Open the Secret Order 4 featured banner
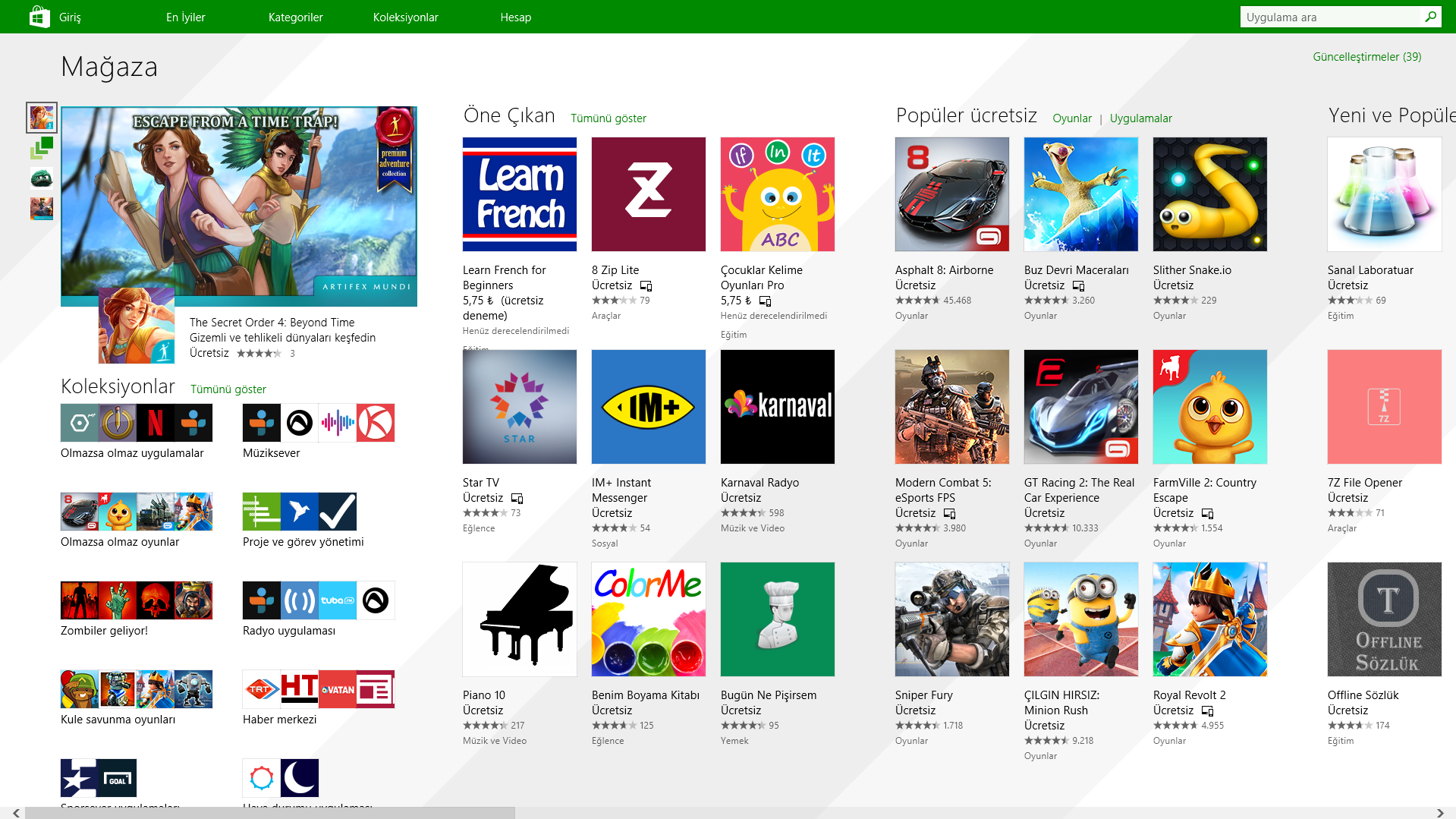The width and height of the screenshot is (1456, 819). pos(239,206)
